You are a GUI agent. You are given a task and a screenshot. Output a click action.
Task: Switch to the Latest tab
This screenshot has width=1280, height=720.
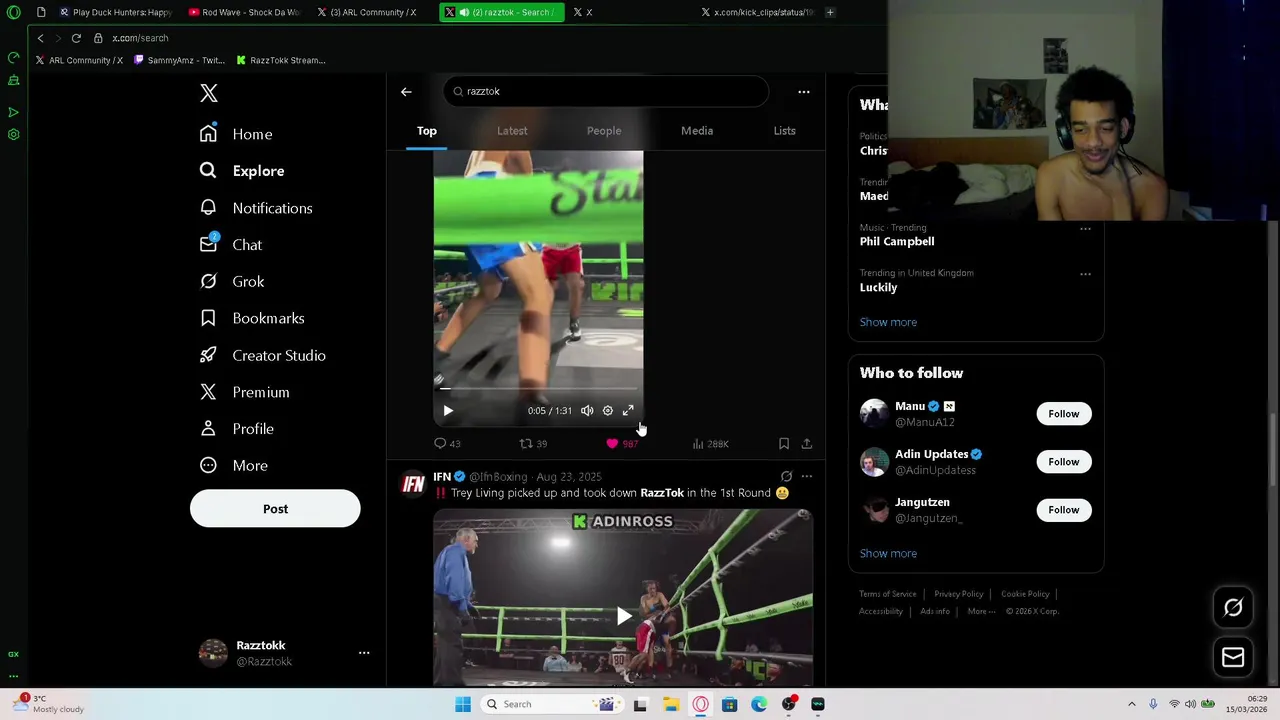(512, 131)
